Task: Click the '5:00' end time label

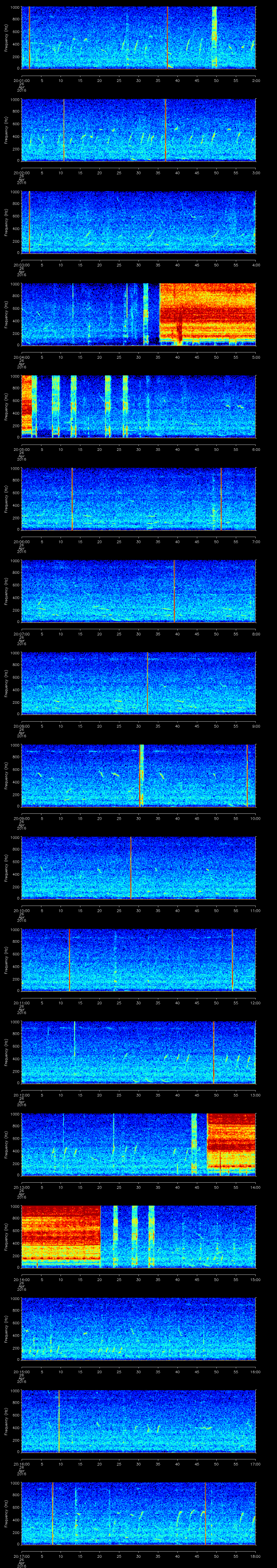Action: [256, 357]
